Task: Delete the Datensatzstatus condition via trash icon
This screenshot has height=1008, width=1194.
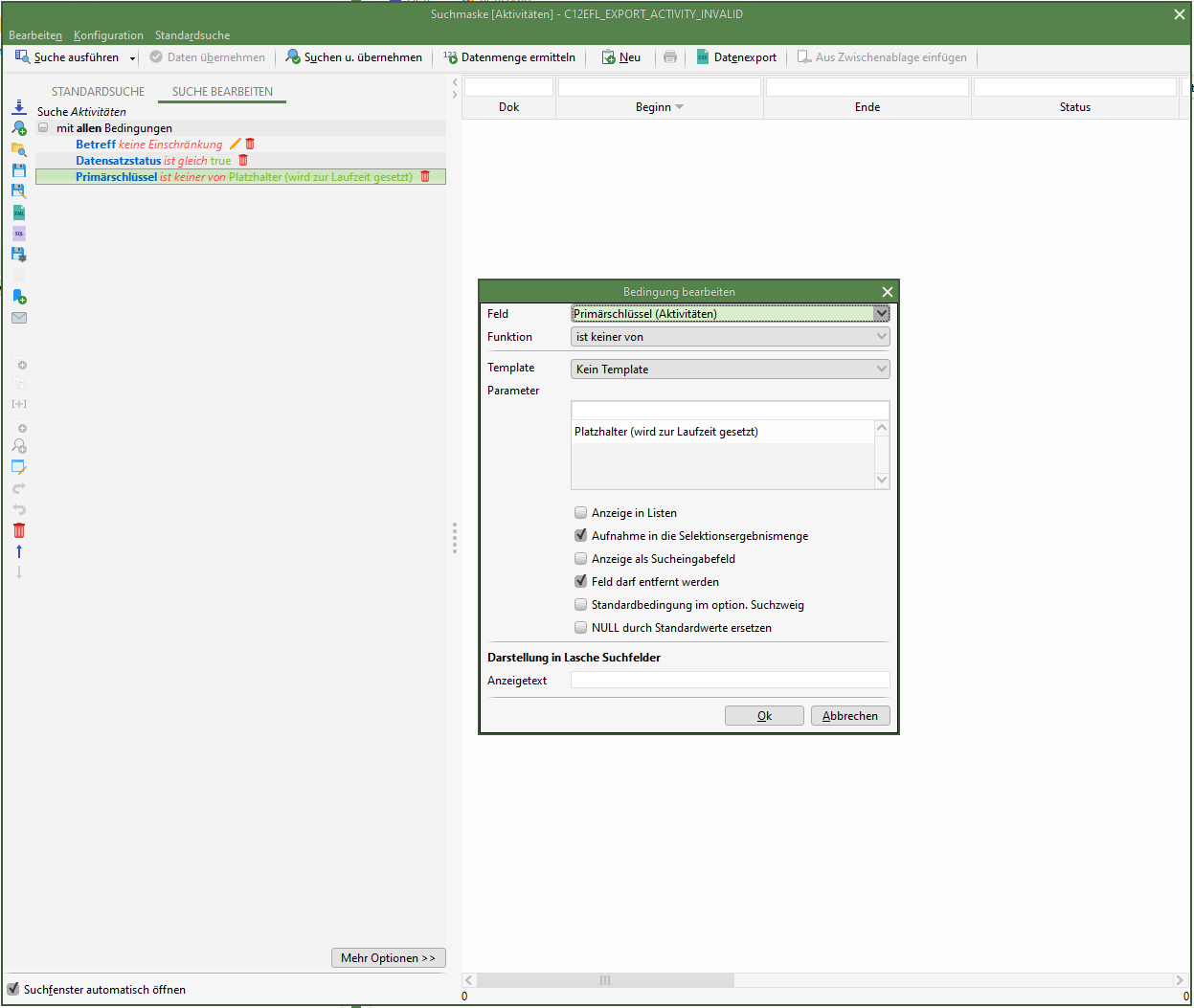Action: tap(243, 161)
